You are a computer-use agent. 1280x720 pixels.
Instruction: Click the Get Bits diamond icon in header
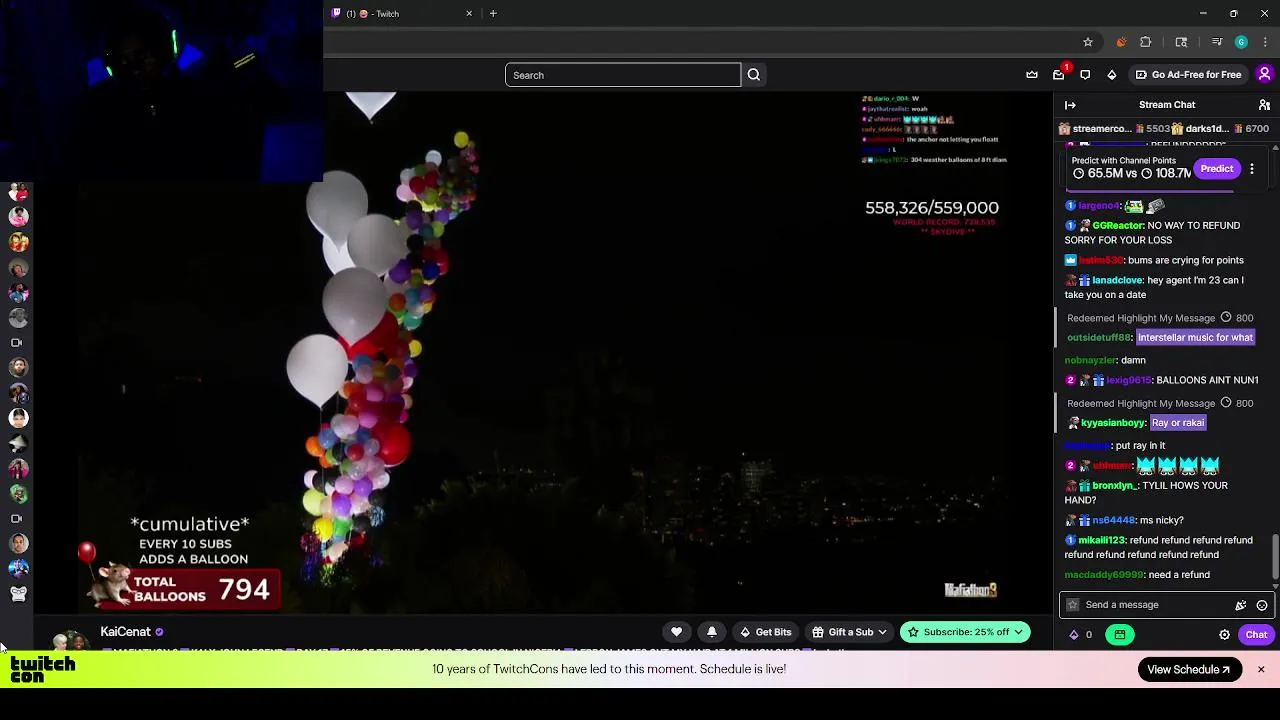pyautogui.click(x=1112, y=75)
